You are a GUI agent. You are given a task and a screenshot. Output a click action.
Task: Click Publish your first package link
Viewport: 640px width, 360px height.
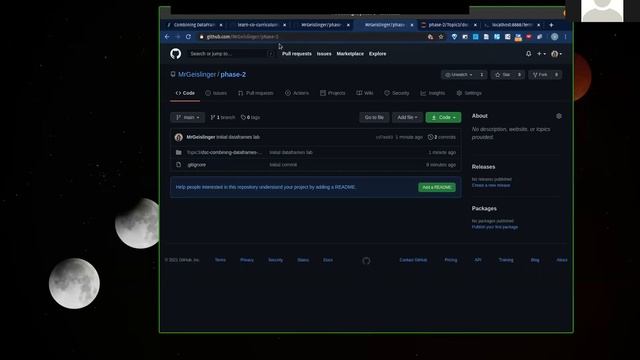click(x=495, y=227)
